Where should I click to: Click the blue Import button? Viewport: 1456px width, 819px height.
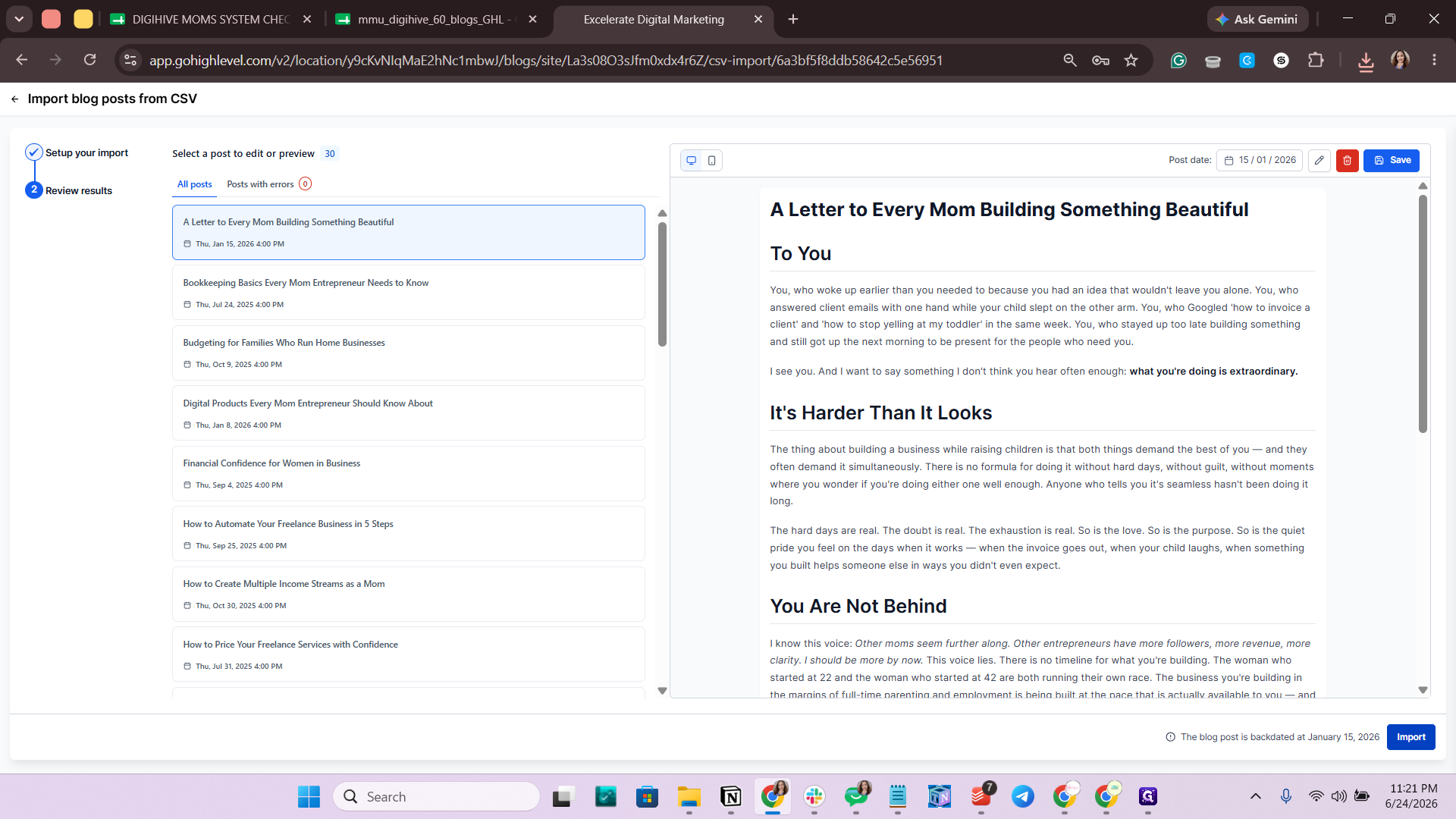click(x=1411, y=737)
